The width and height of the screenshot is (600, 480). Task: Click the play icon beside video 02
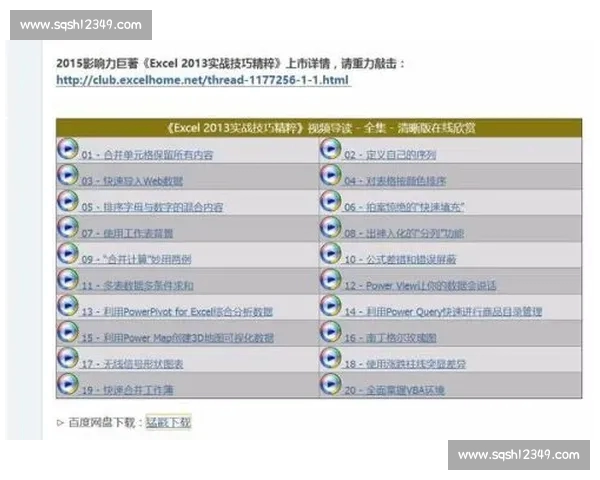330,149
